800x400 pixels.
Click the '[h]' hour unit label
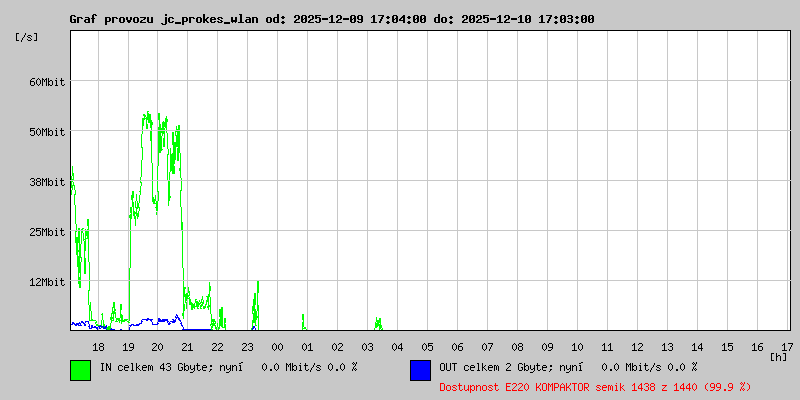click(779, 357)
